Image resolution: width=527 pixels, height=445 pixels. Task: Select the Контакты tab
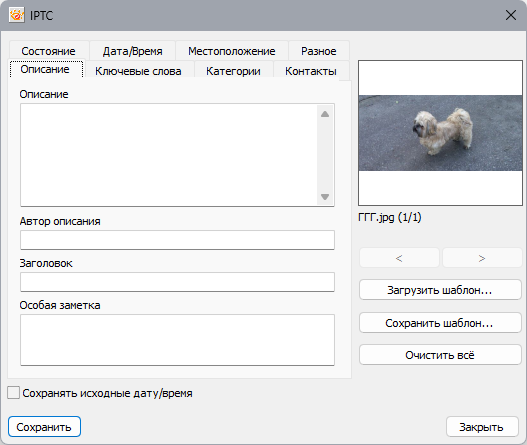click(311, 71)
